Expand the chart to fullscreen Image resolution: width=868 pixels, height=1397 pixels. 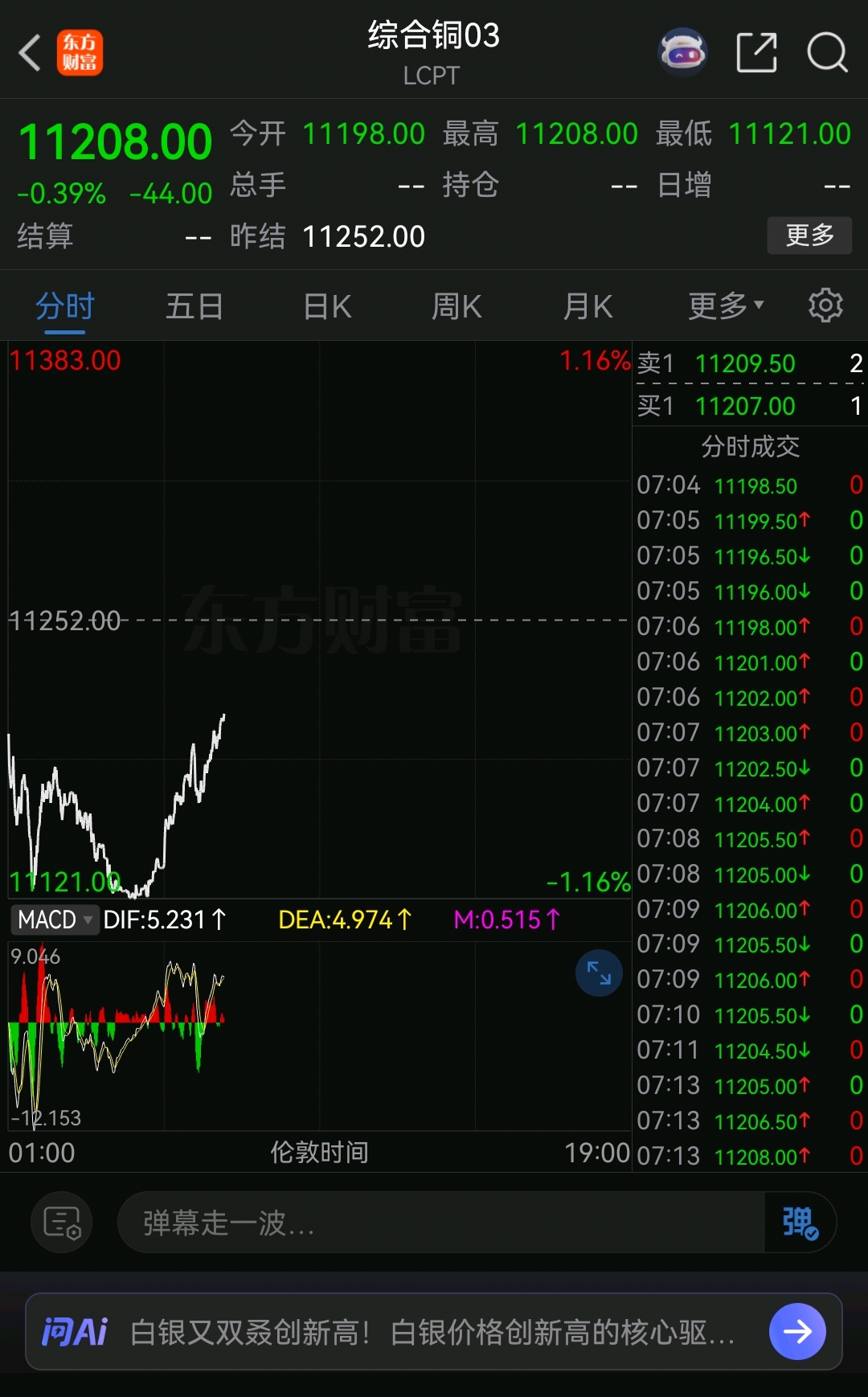(x=599, y=973)
